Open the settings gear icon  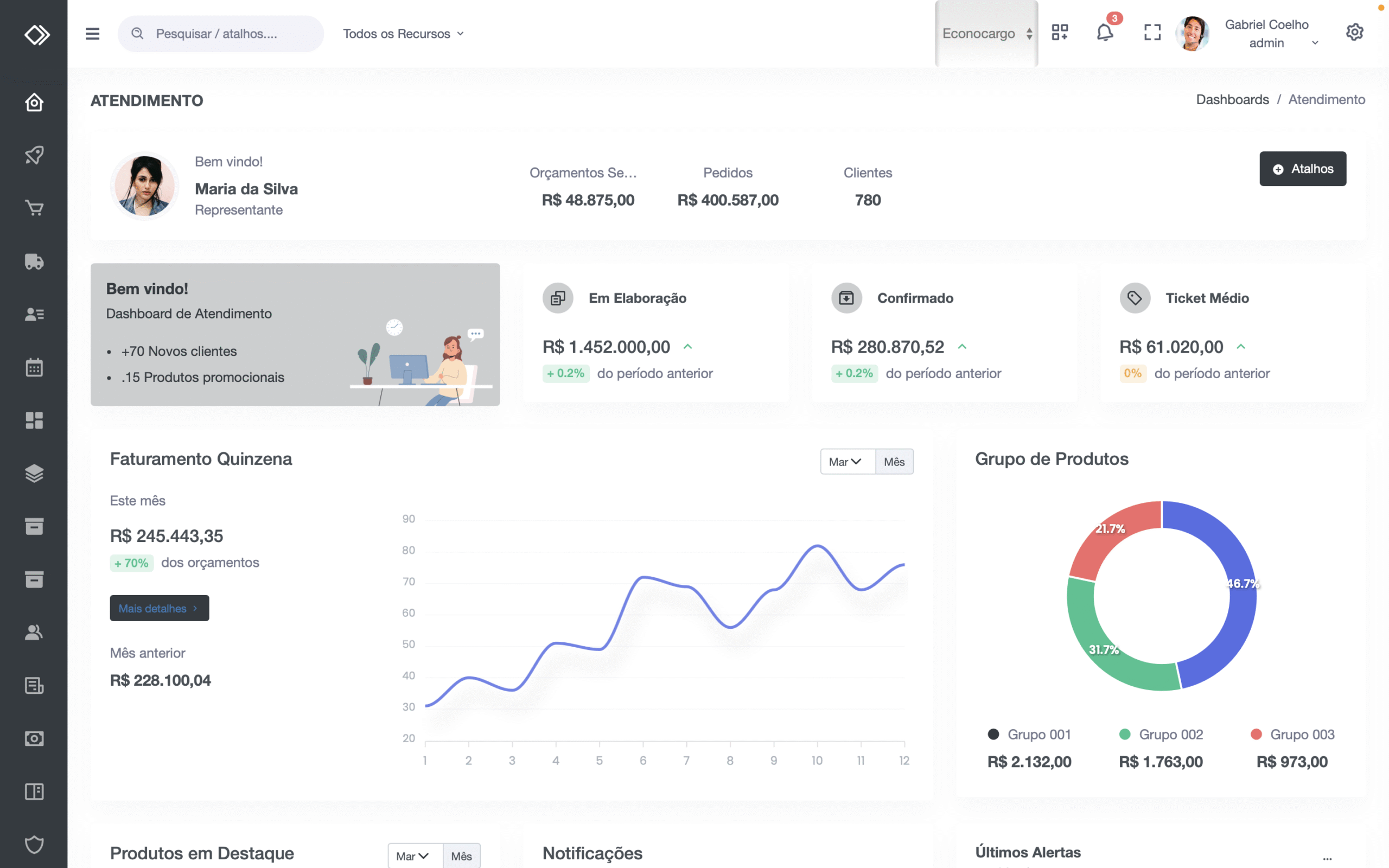pos(1354,32)
